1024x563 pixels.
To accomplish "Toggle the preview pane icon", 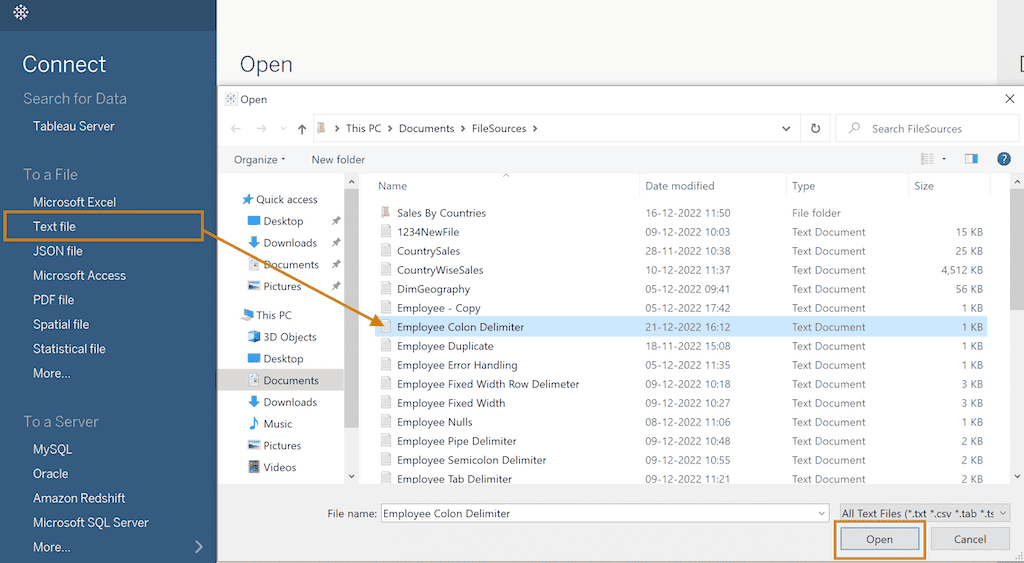I will 971,159.
